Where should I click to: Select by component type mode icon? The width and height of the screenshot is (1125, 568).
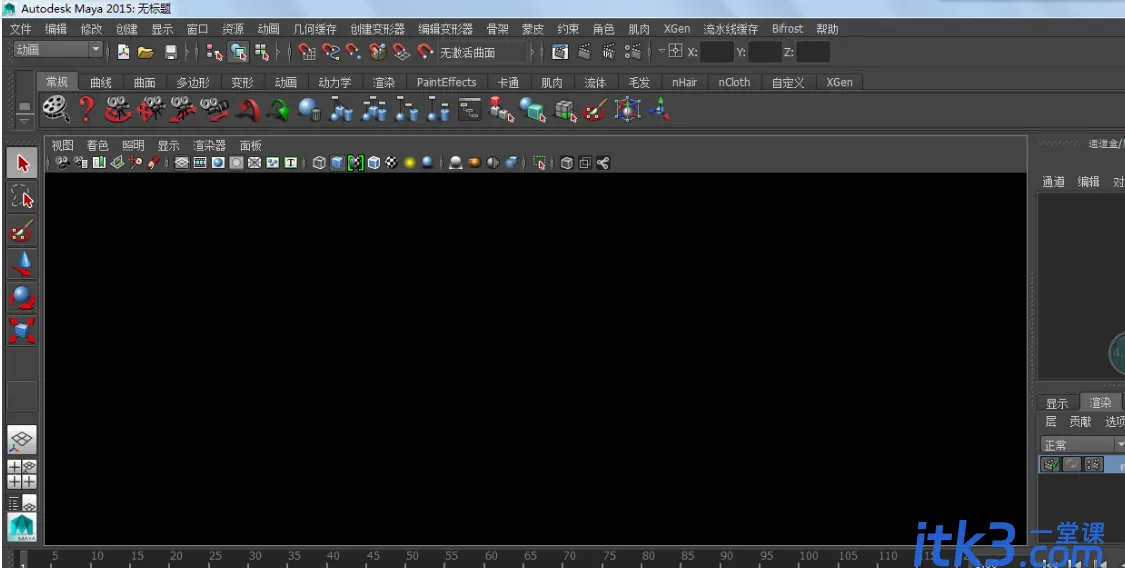click(261, 52)
